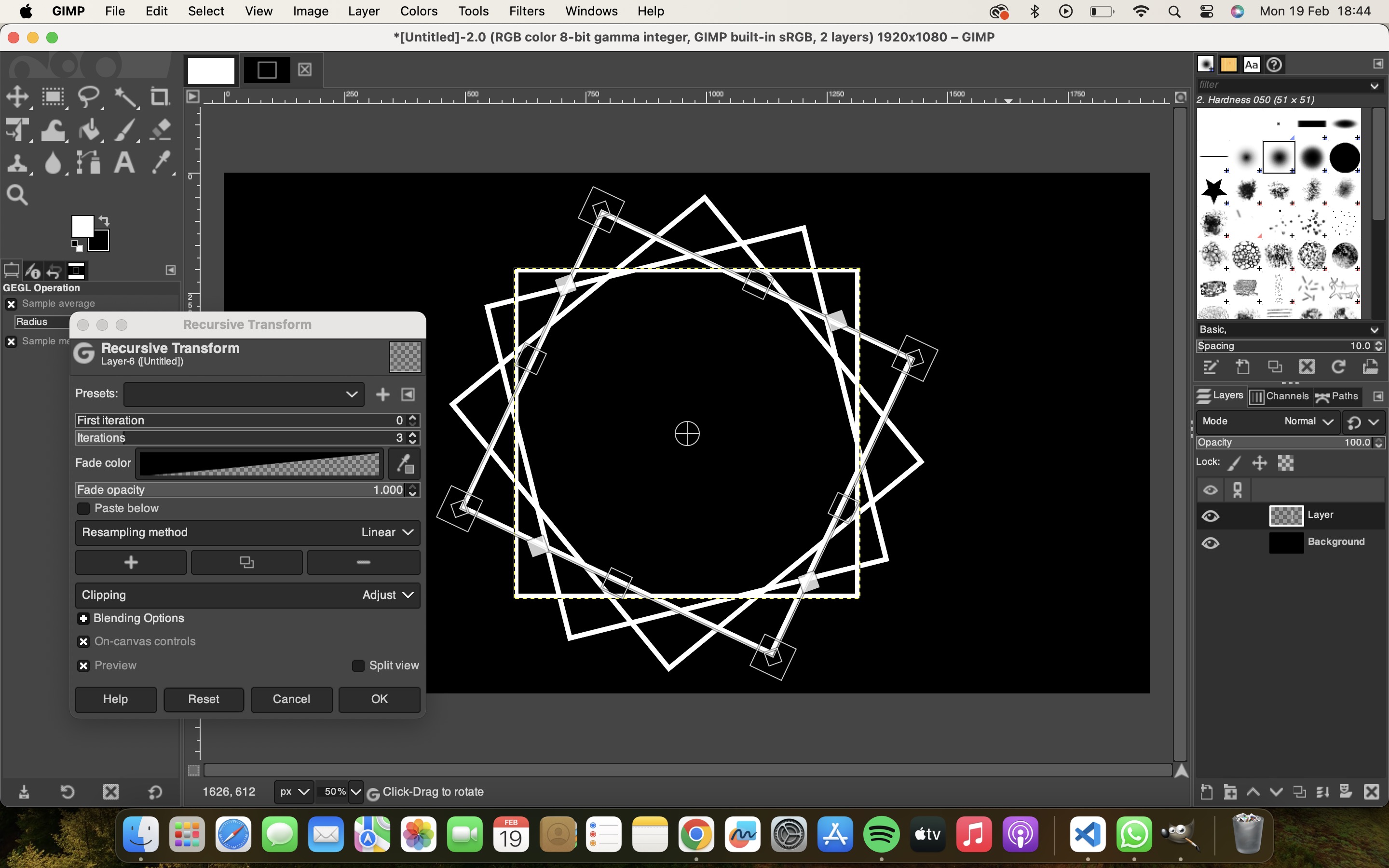This screenshot has width=1389, height=868.
Task: Select the Move tool in toolbox
Action: tap(17, 96)
